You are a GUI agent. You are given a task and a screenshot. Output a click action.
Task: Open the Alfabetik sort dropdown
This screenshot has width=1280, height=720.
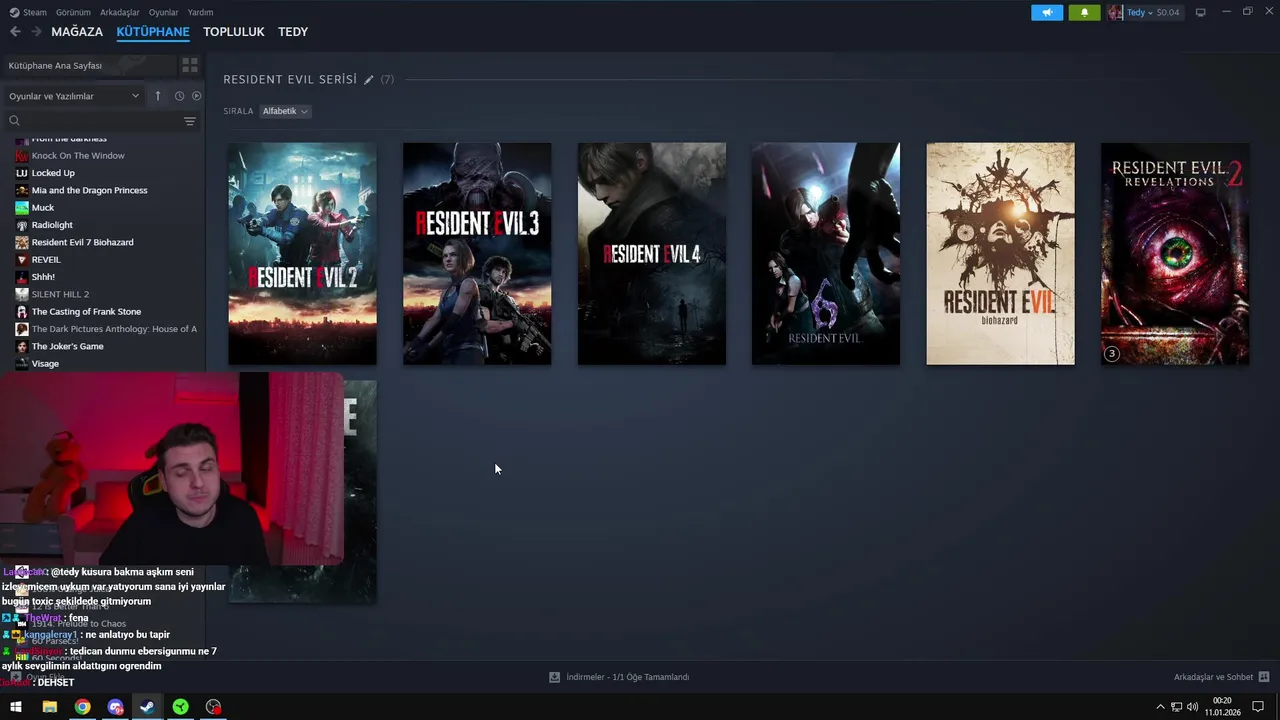coord(285,111)
